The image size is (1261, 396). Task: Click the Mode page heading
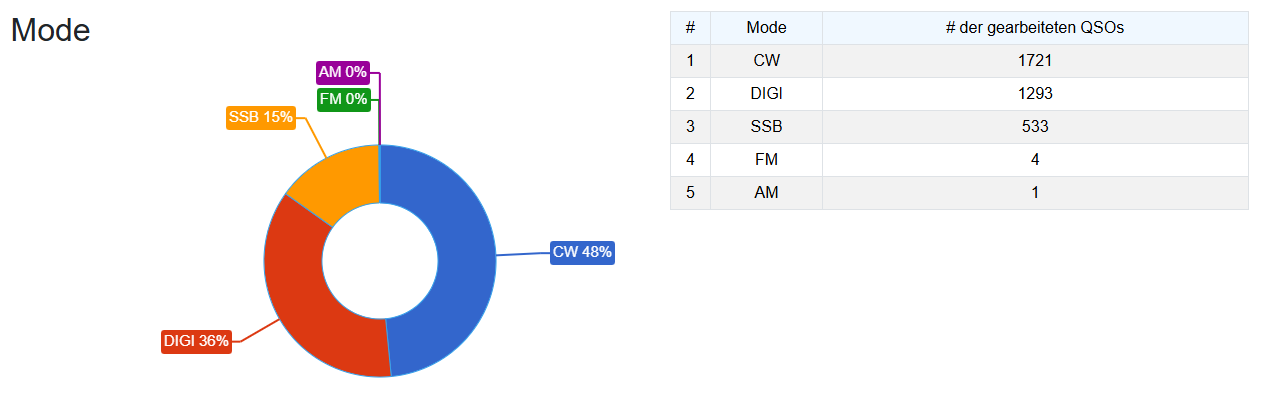(x=51, y=30)
